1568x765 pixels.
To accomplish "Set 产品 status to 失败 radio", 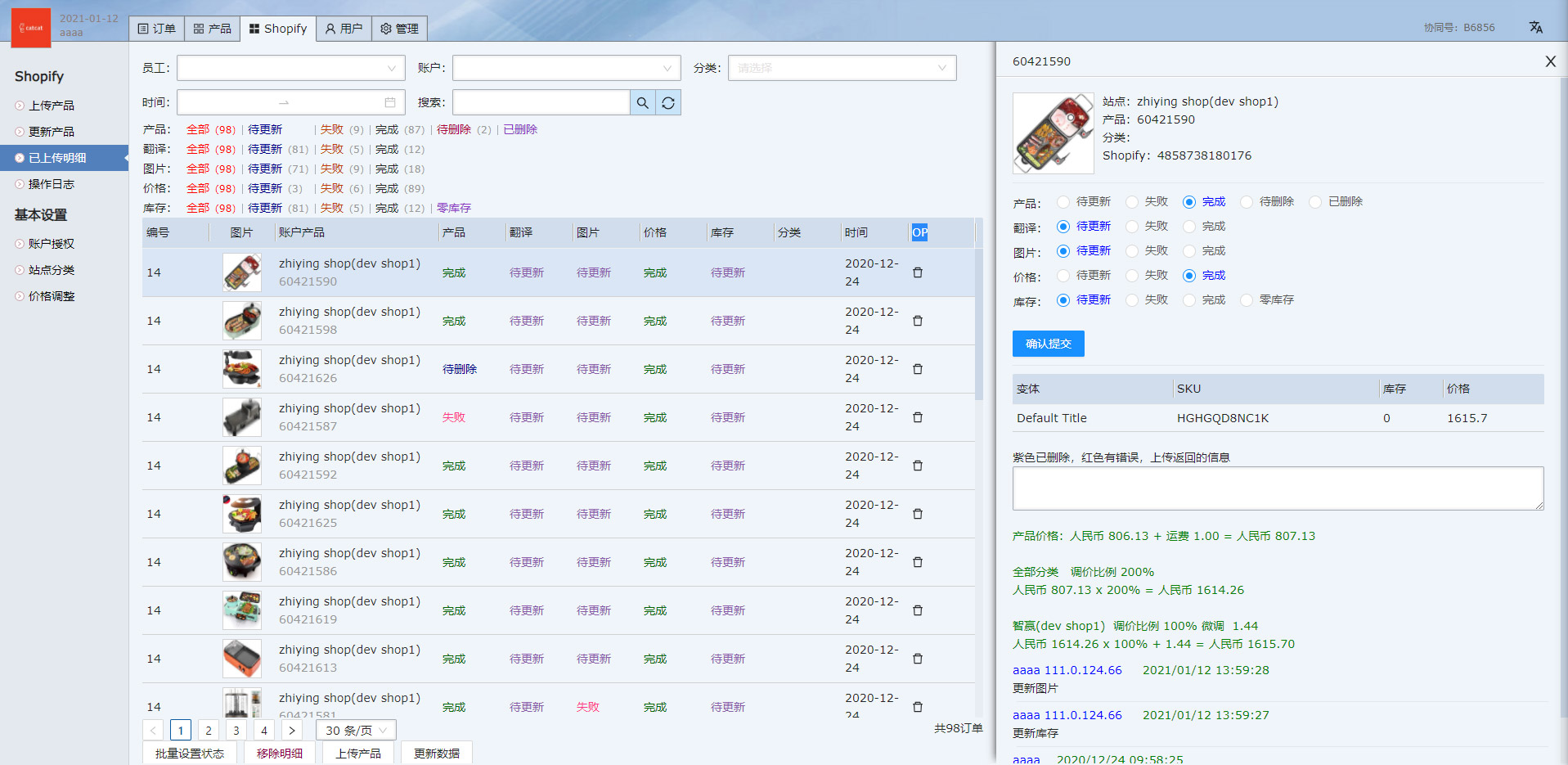I will pyautogui.click(x=1132, y=202).
